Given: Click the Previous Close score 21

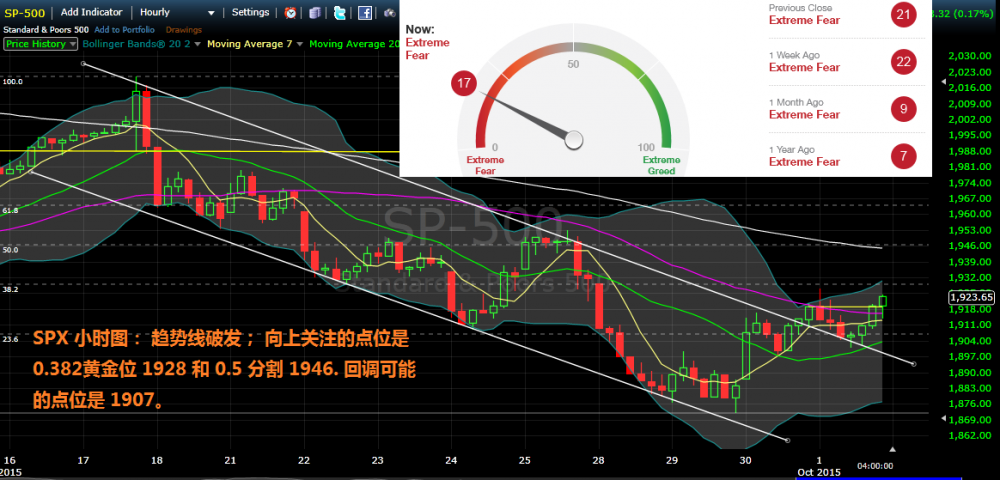Looking at the screenshot, I should point(903,15).
